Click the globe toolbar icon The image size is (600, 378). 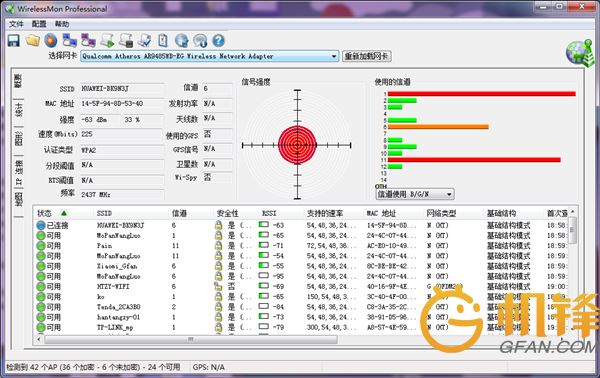182,40
